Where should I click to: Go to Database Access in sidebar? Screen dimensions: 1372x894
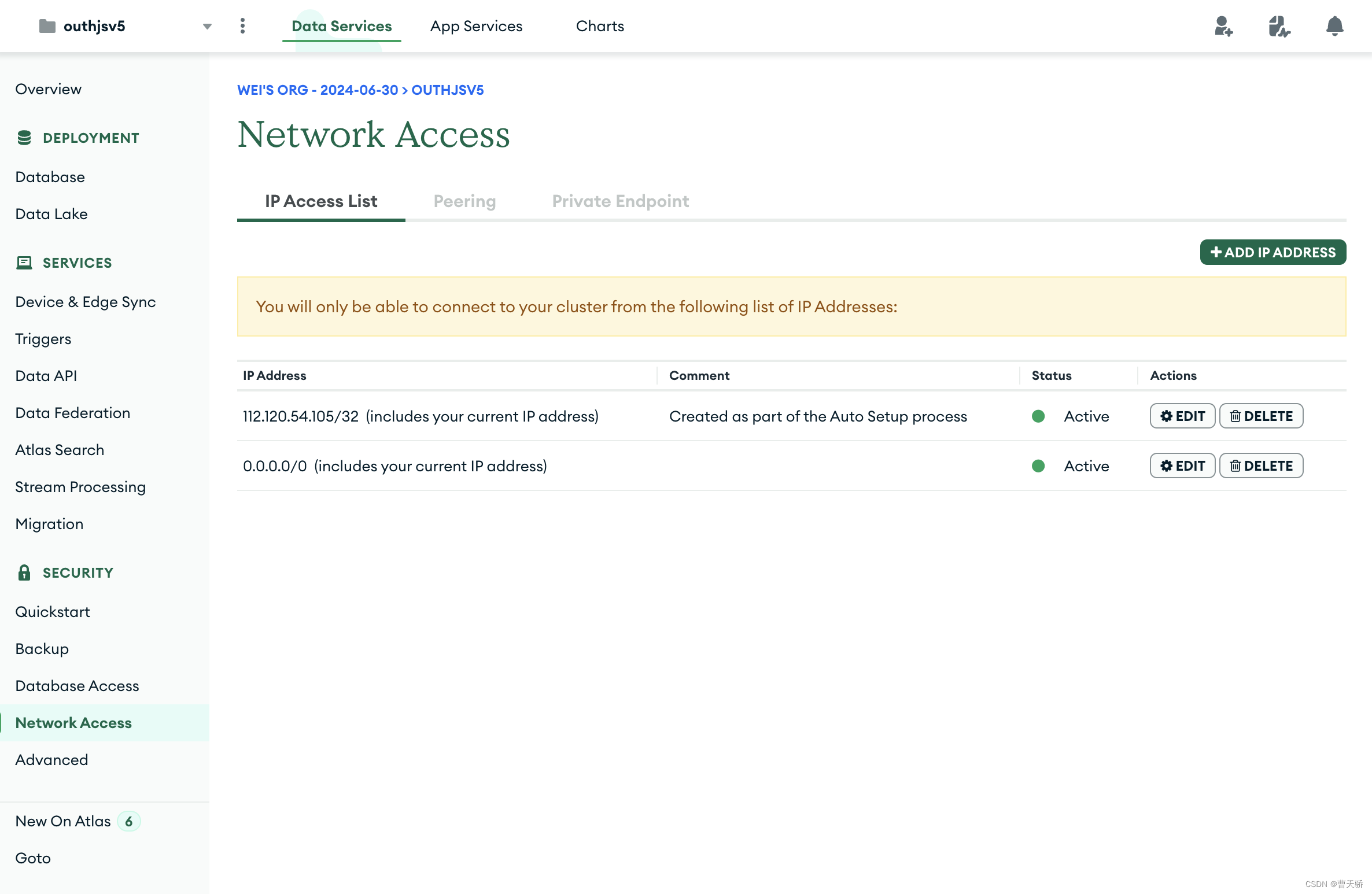tap(77, 686)
